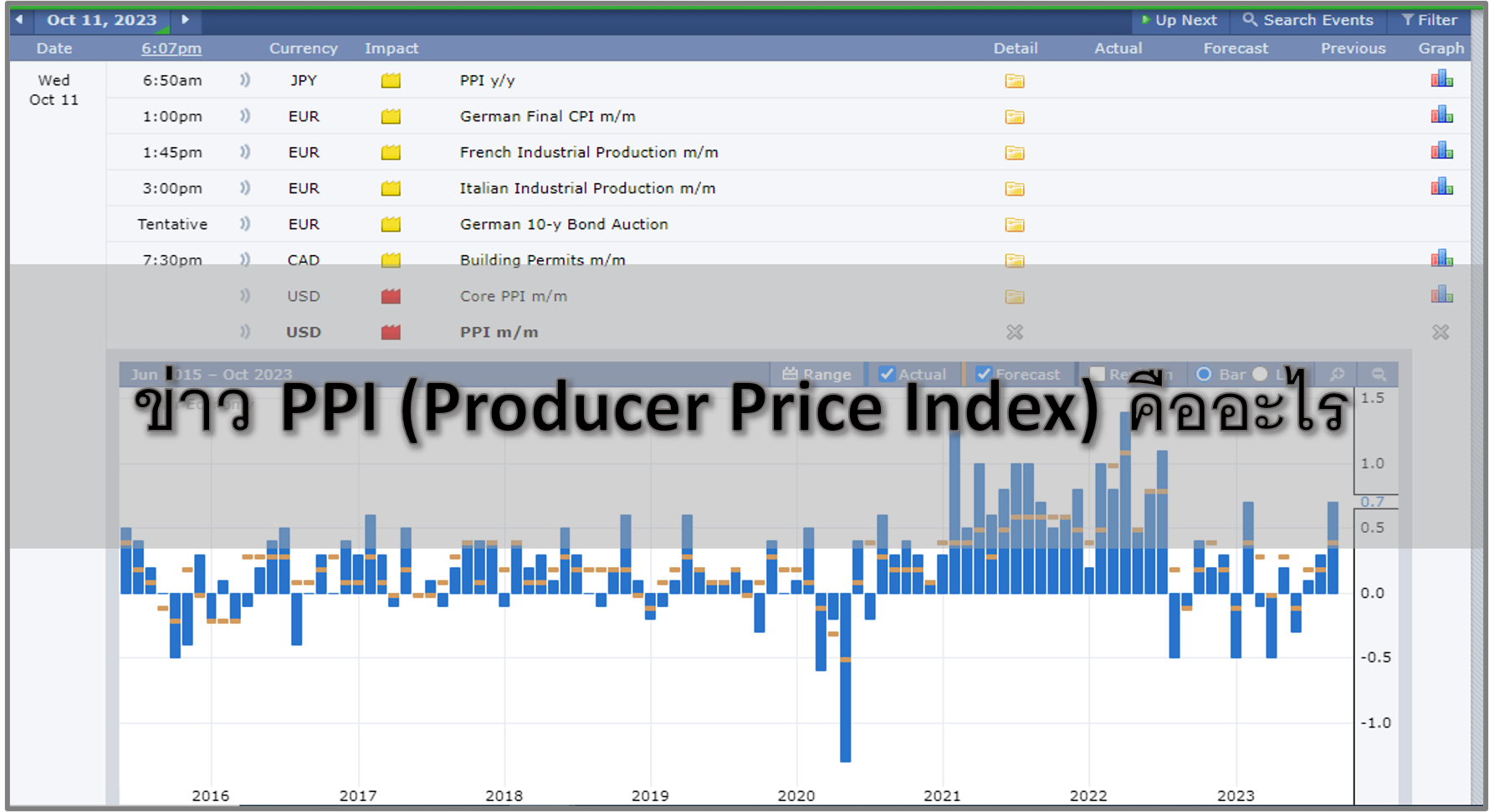Image resolution: width=1489 pixels, height=812 pixels.
Task: Select the Bar chart radio option
Action: pos(1204,375)
